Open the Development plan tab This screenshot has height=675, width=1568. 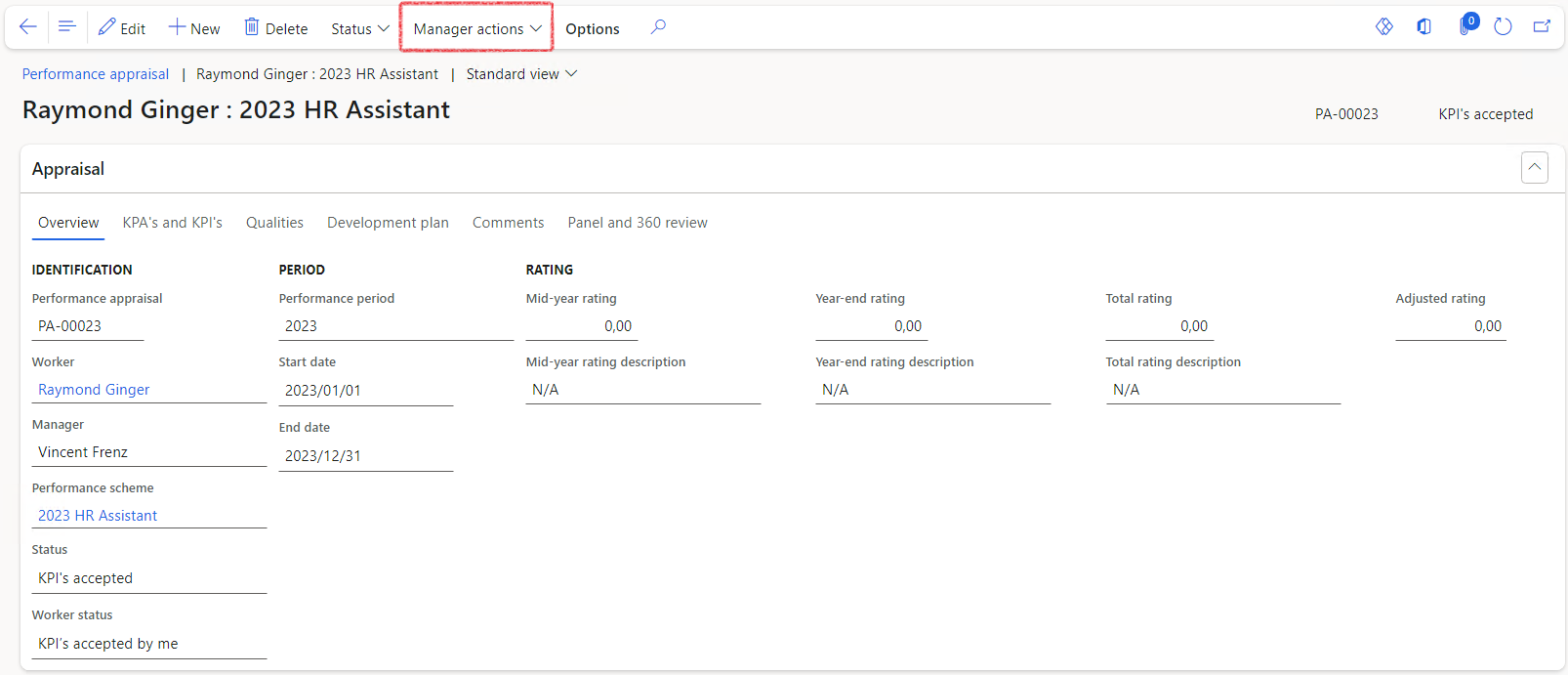coord(388,223)
